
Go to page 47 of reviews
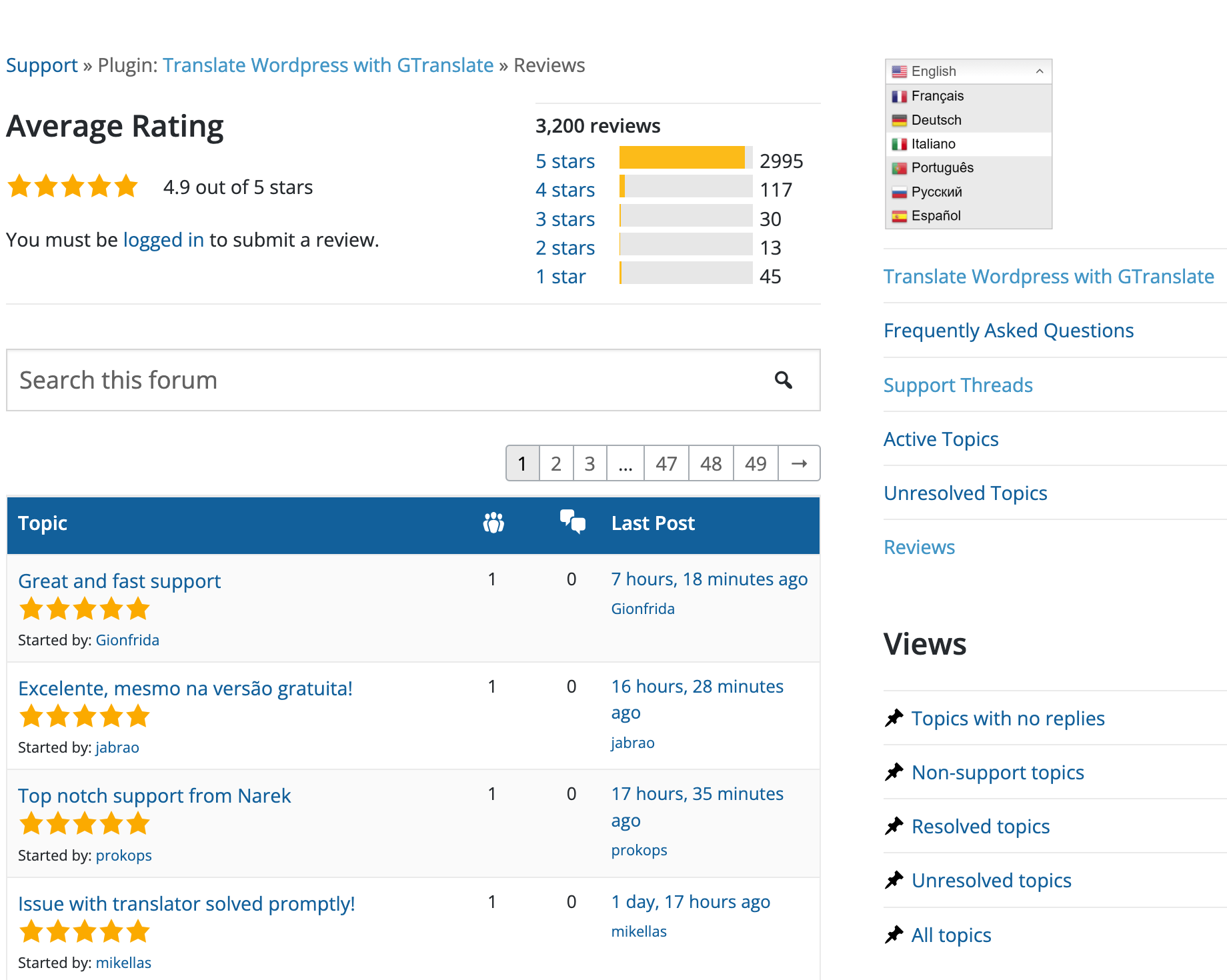(666, 463)
